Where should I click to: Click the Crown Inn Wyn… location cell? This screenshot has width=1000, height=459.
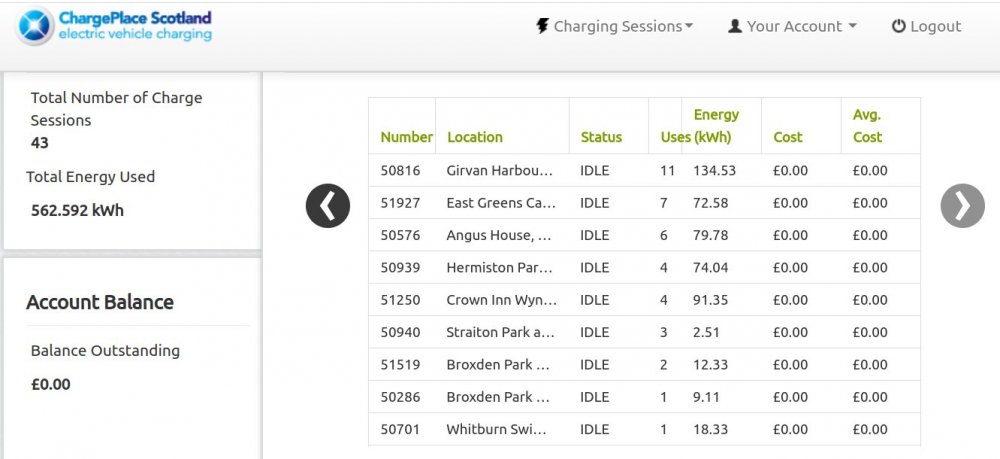[x=502, y=300]
